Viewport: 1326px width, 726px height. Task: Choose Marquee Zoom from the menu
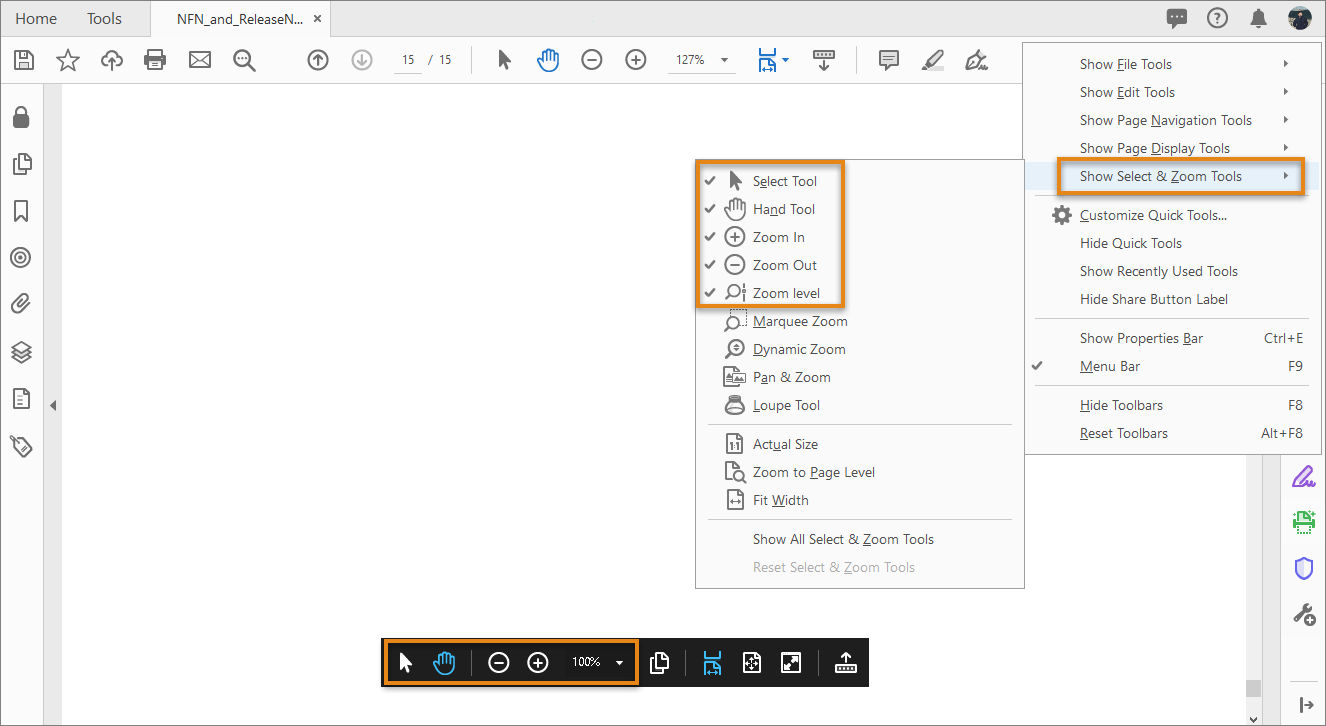coord(800,321)
